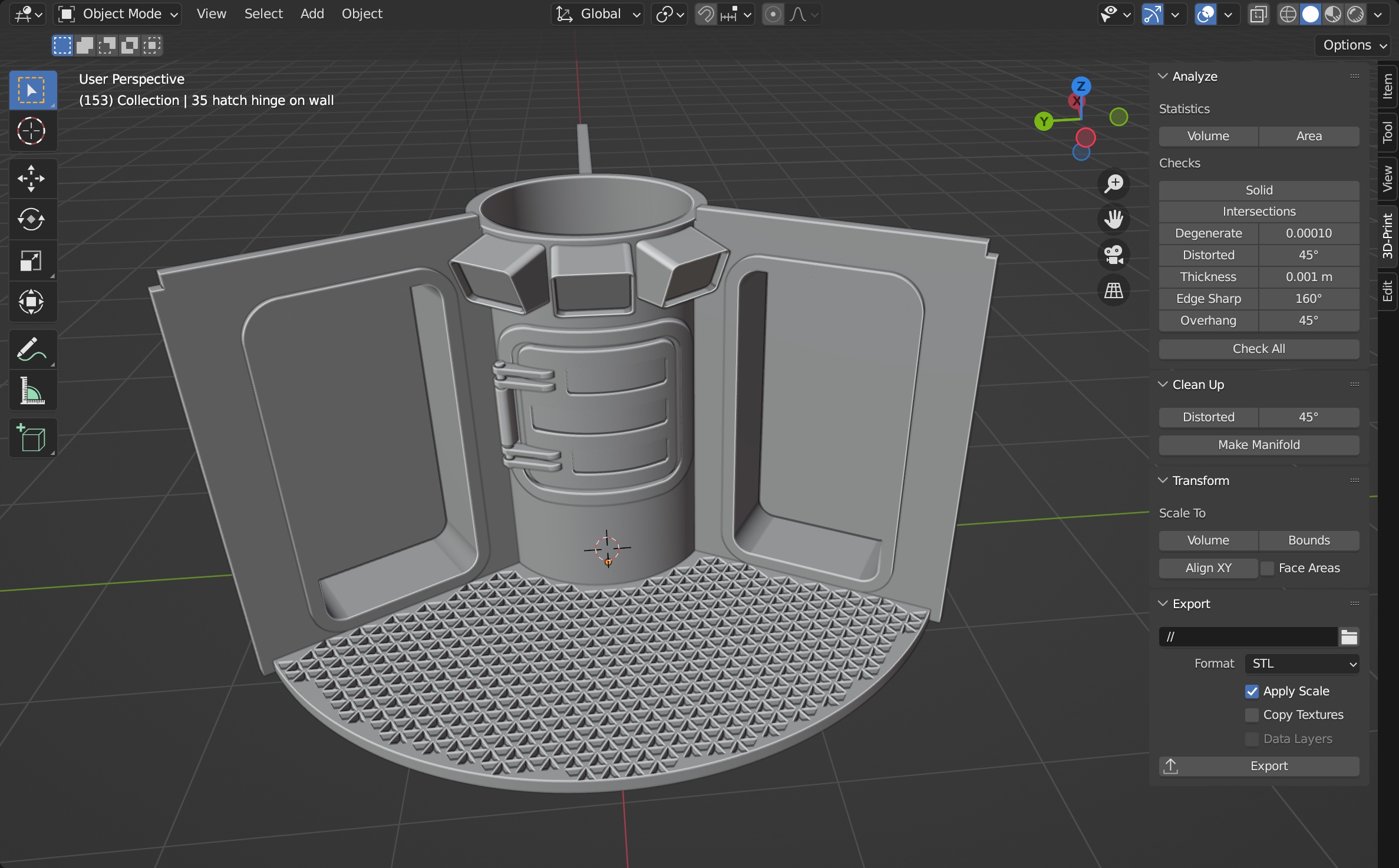The width and height of the screenshot is (1399, 868).
Task: Switch perspective/orthographic with grid icon
Action: pos(1114,290)
